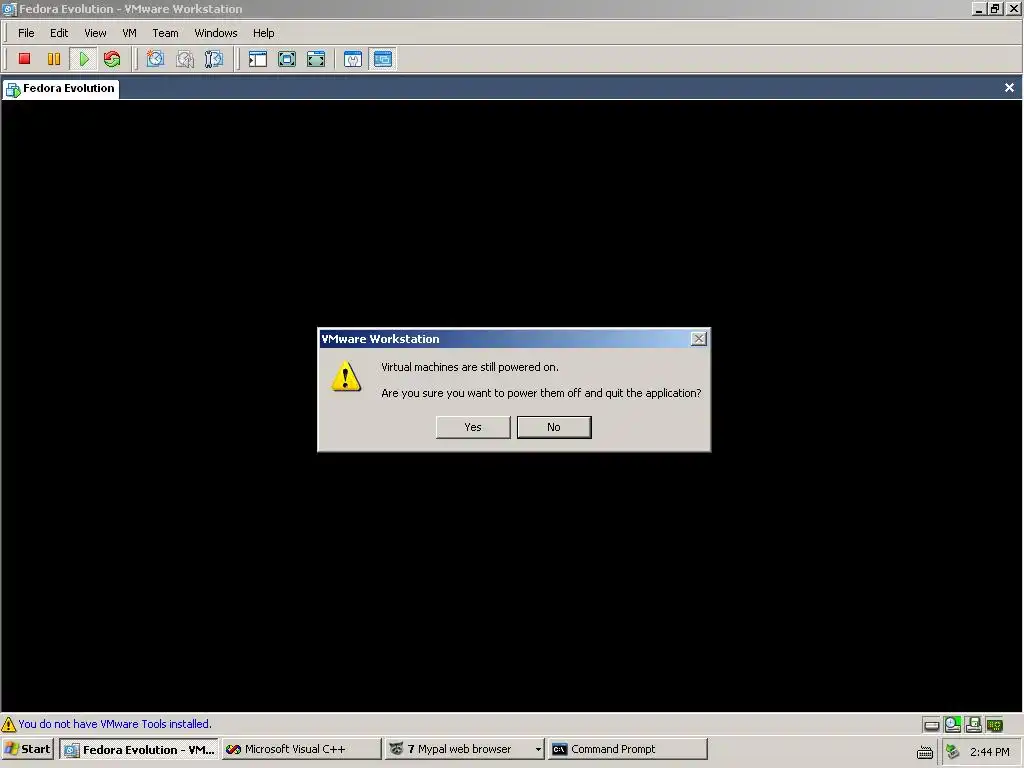Click the CD-ROM device status icon
1024x768 pixels.
pos(953,724)
